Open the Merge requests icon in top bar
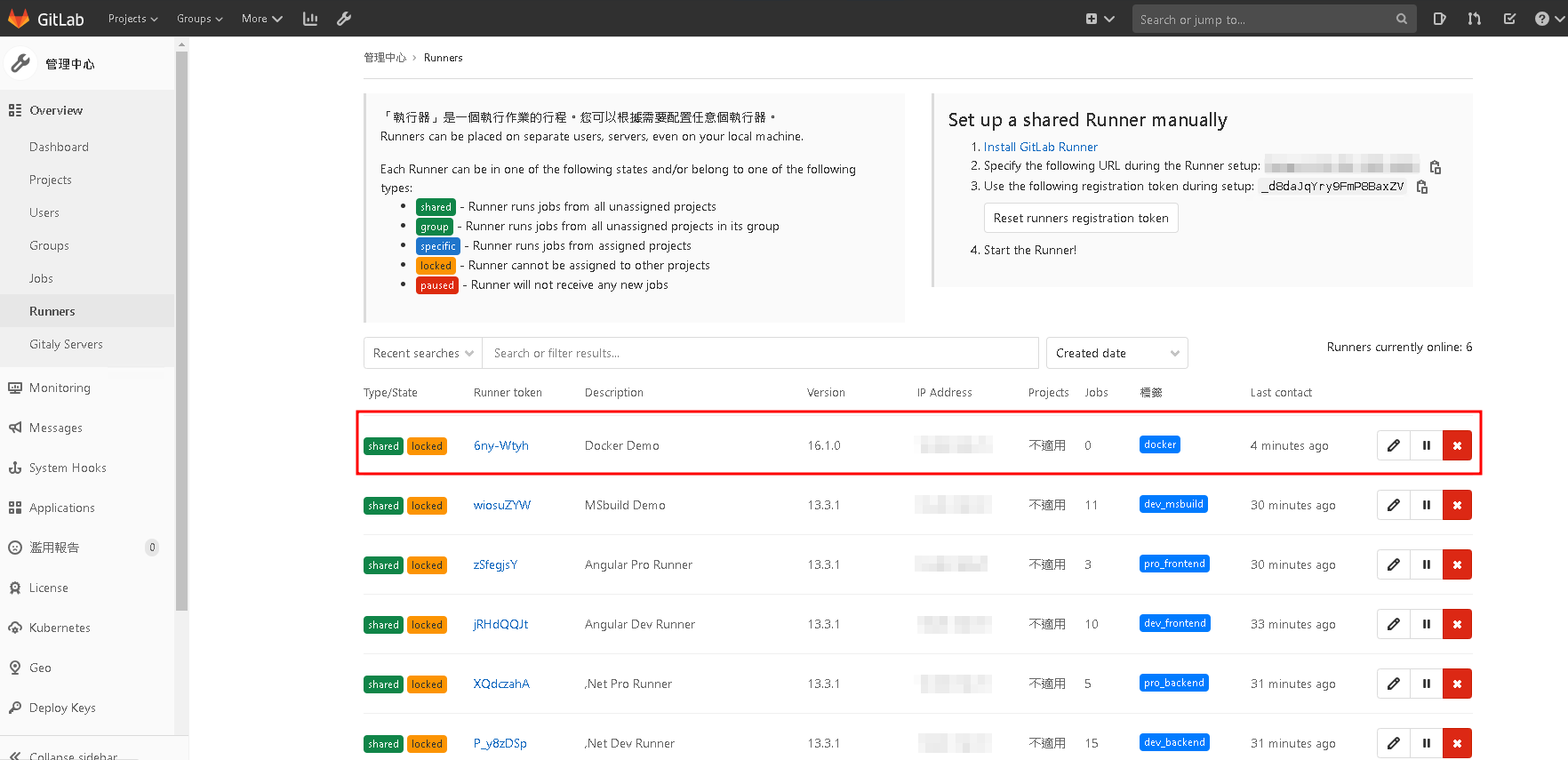The image size is (1568, 760). point(1475,19)
